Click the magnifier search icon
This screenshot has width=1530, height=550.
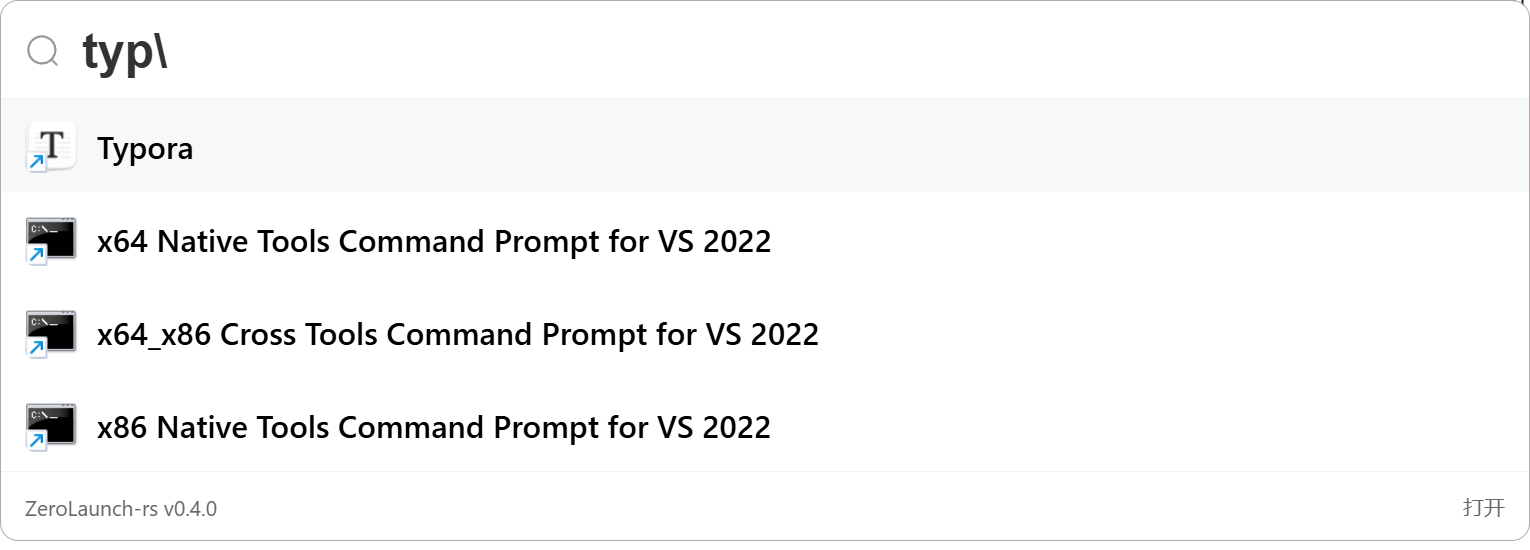(43, 51)
